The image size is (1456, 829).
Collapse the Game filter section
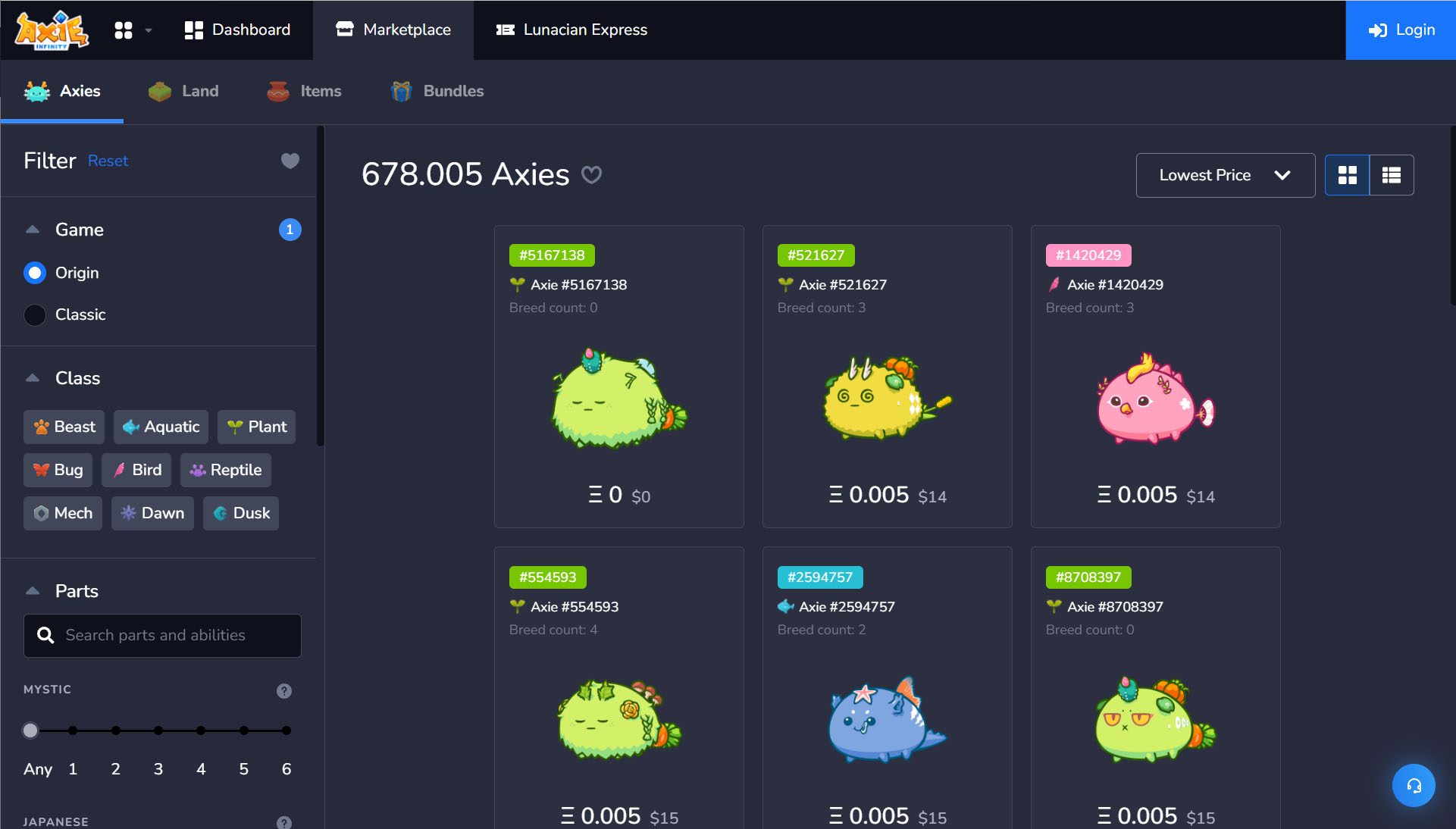click(33, 230)
